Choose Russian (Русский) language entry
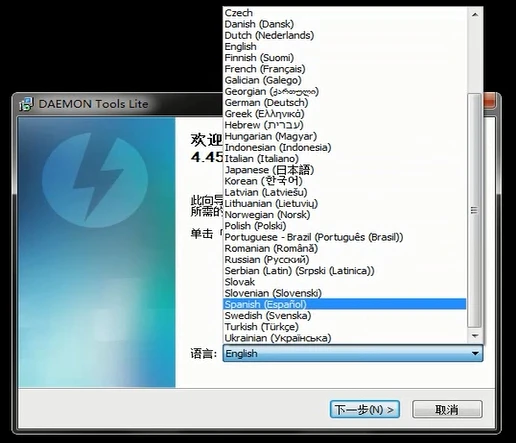The height and width of the screenshot is (443, 516). click(344, 259)
